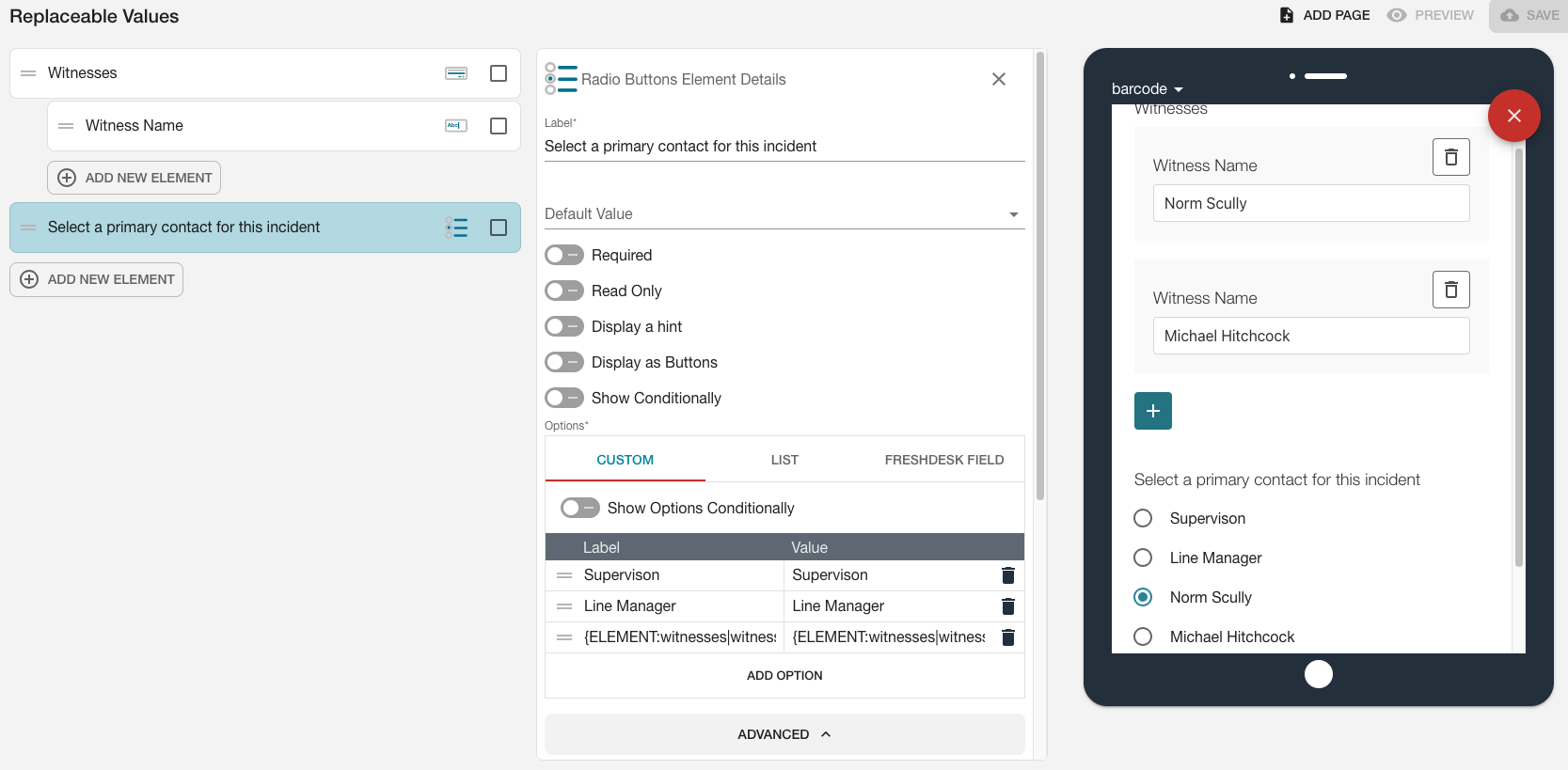Delete Michael Hitchcock witness in preview

pyautogui.click(x=1451, y=290)
